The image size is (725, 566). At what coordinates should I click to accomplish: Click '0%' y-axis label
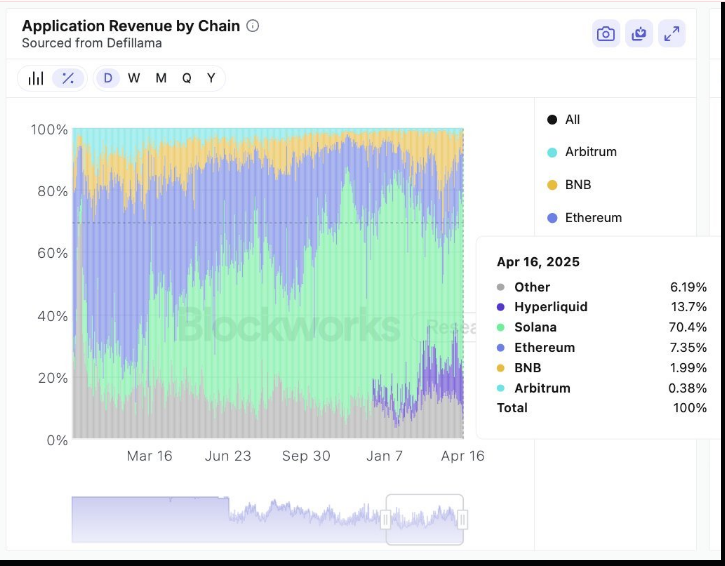[57, 440]
